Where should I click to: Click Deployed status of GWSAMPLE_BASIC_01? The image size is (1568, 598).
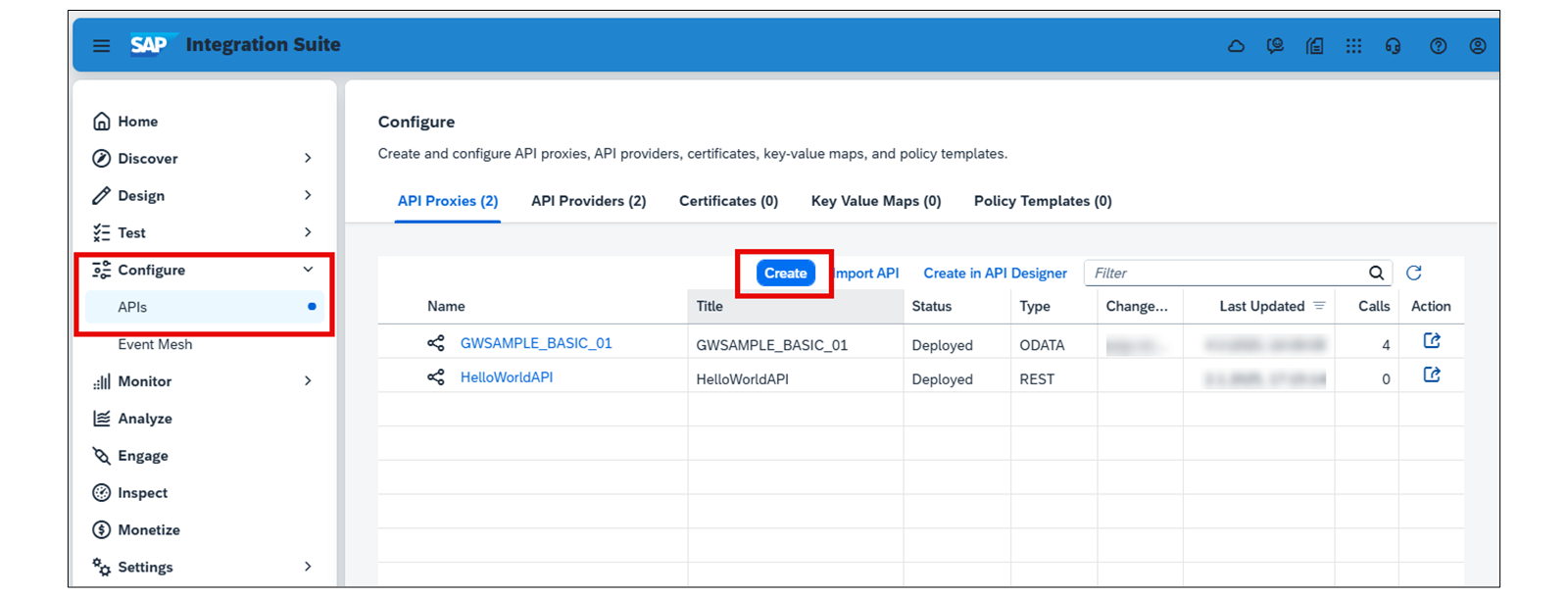click(x=942, y=345)
